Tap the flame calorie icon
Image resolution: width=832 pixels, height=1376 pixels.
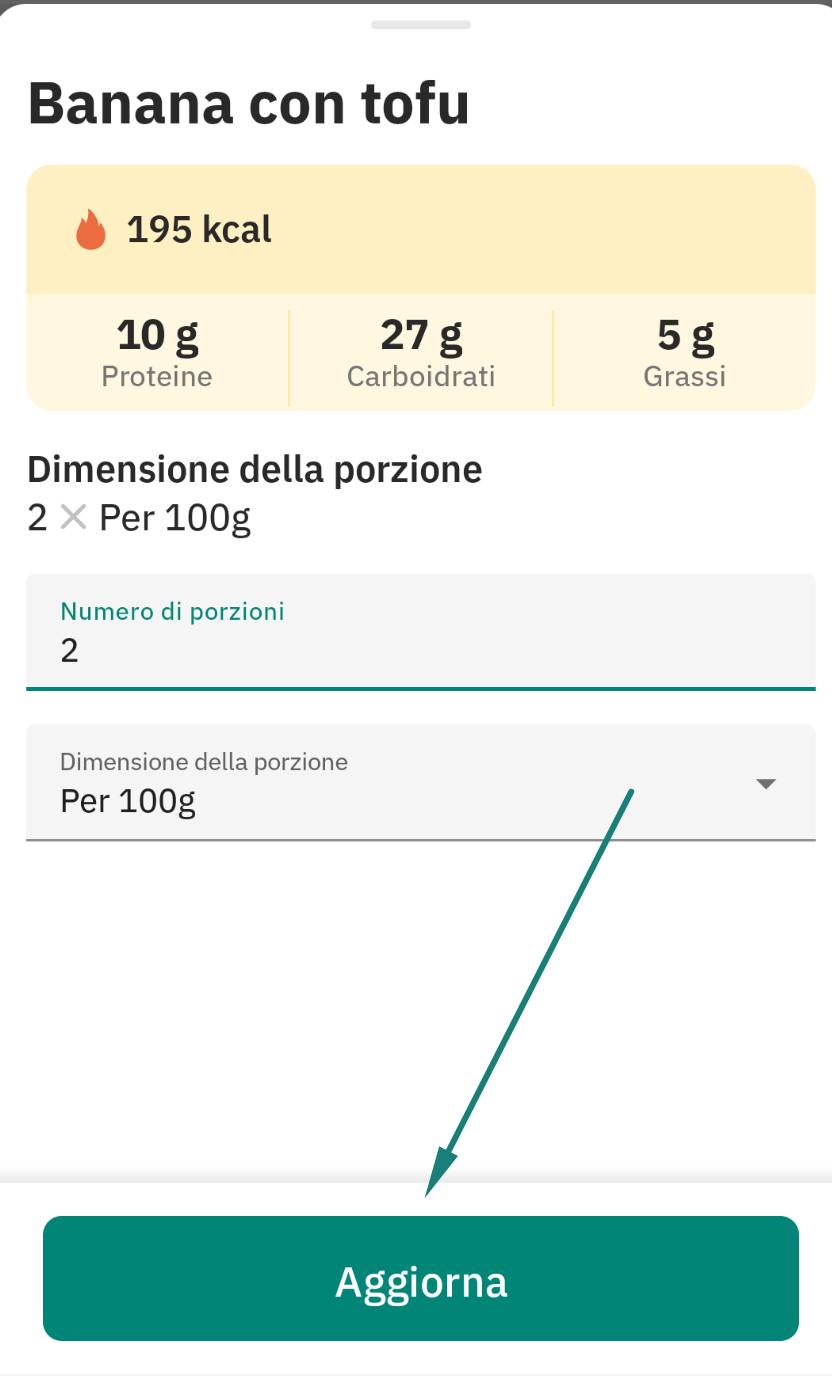(91, 229)
